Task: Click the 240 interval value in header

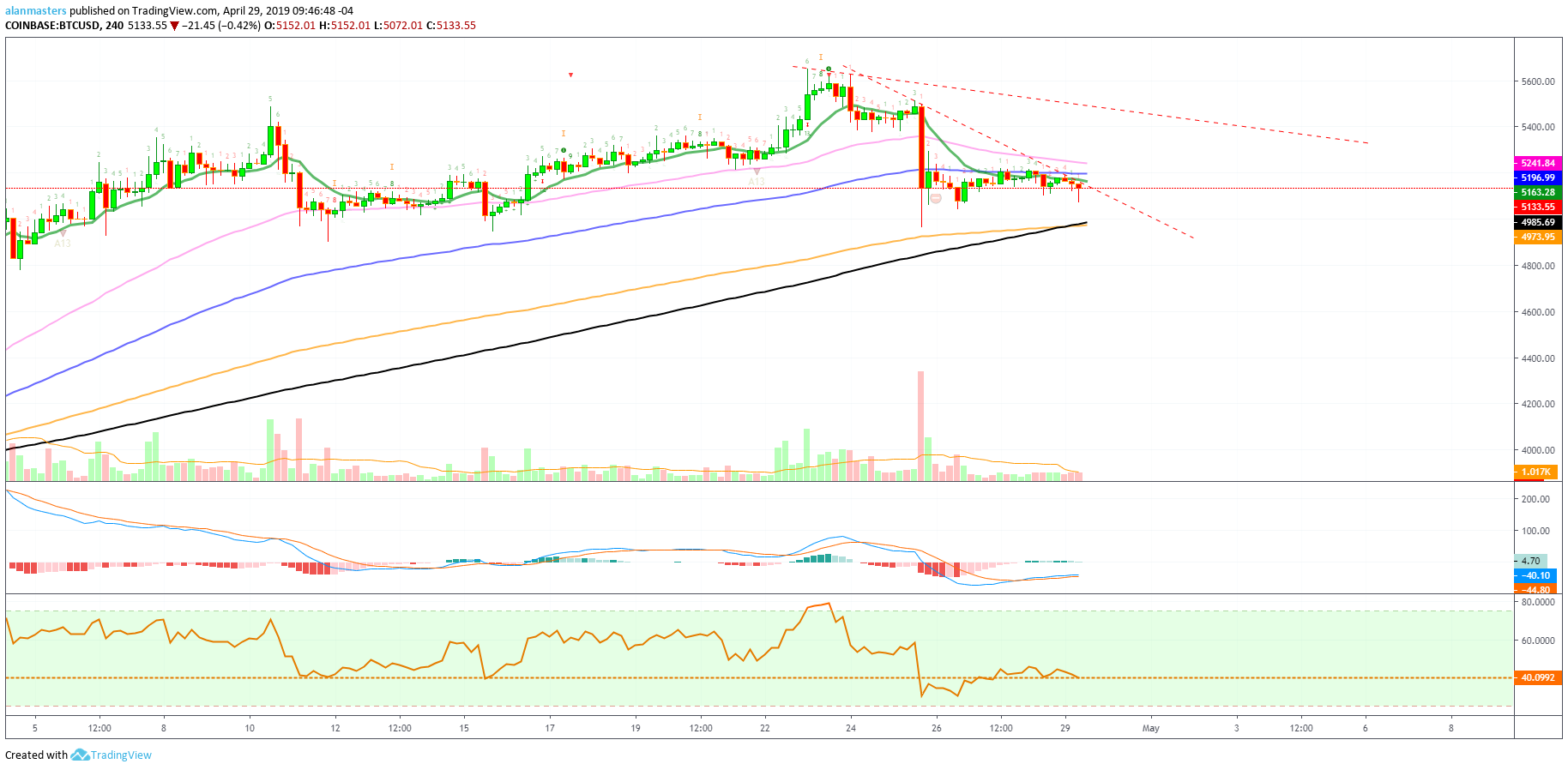Action: click(114, 26)
